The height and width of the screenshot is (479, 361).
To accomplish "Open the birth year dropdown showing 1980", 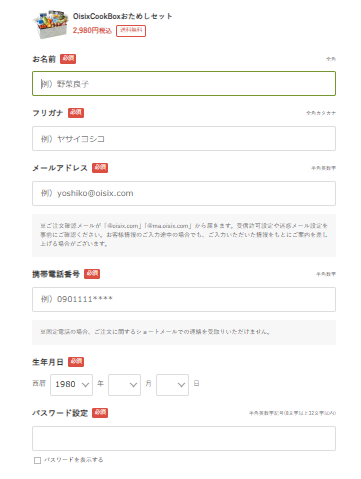I will click(71, 385).
